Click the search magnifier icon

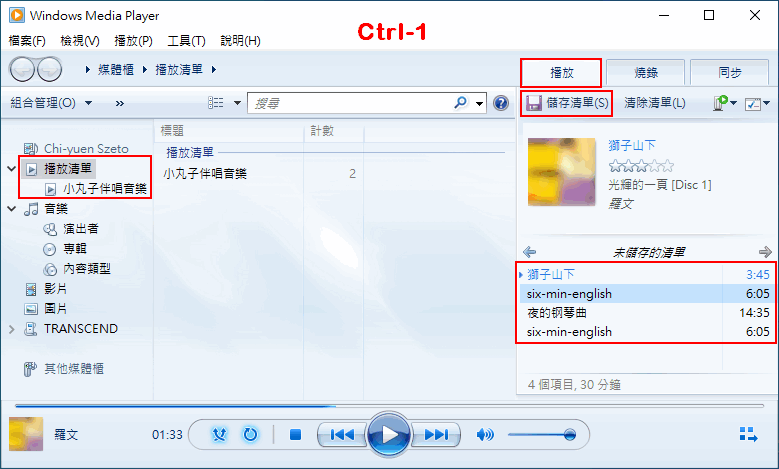[x=461, y=103]
